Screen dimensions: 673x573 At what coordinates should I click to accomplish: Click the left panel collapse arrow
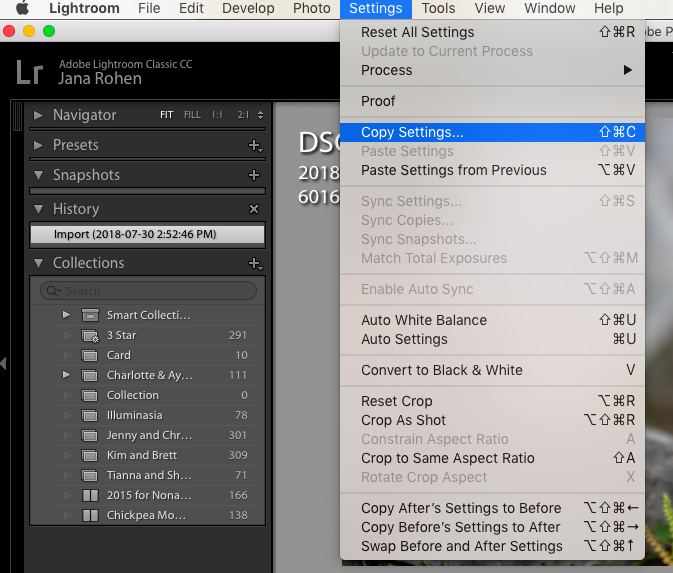tap(4, 363)
